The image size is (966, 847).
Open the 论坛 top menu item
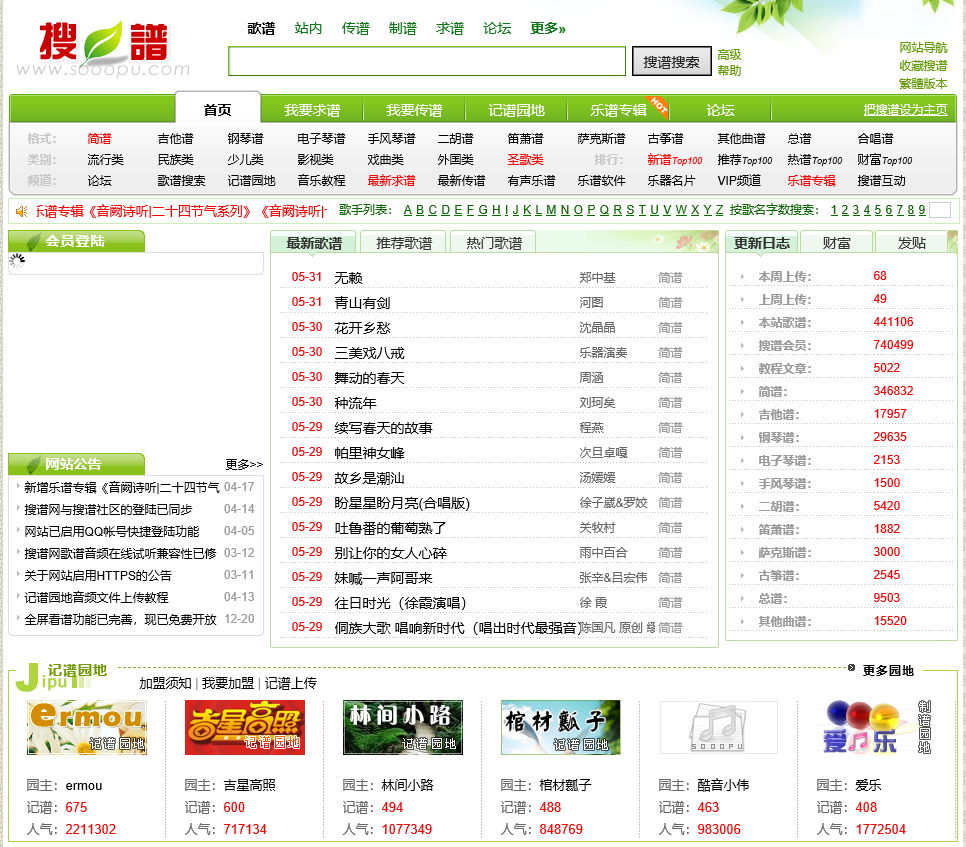497,29
